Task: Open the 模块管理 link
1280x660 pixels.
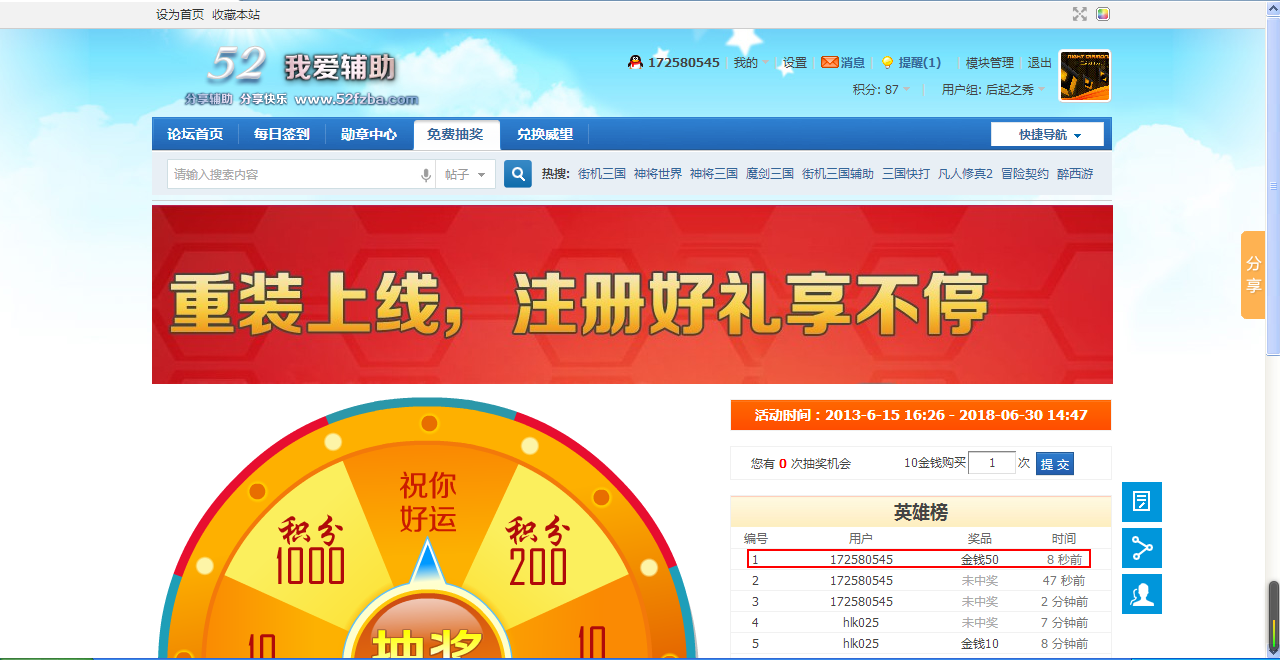Action: [x=990, y=62]
